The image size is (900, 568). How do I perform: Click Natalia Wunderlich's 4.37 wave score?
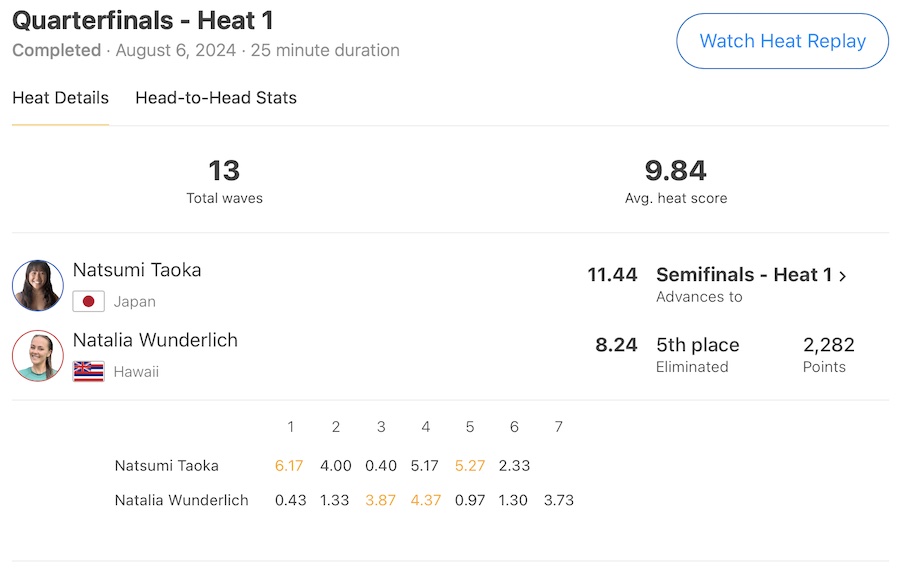click(425, 500)
